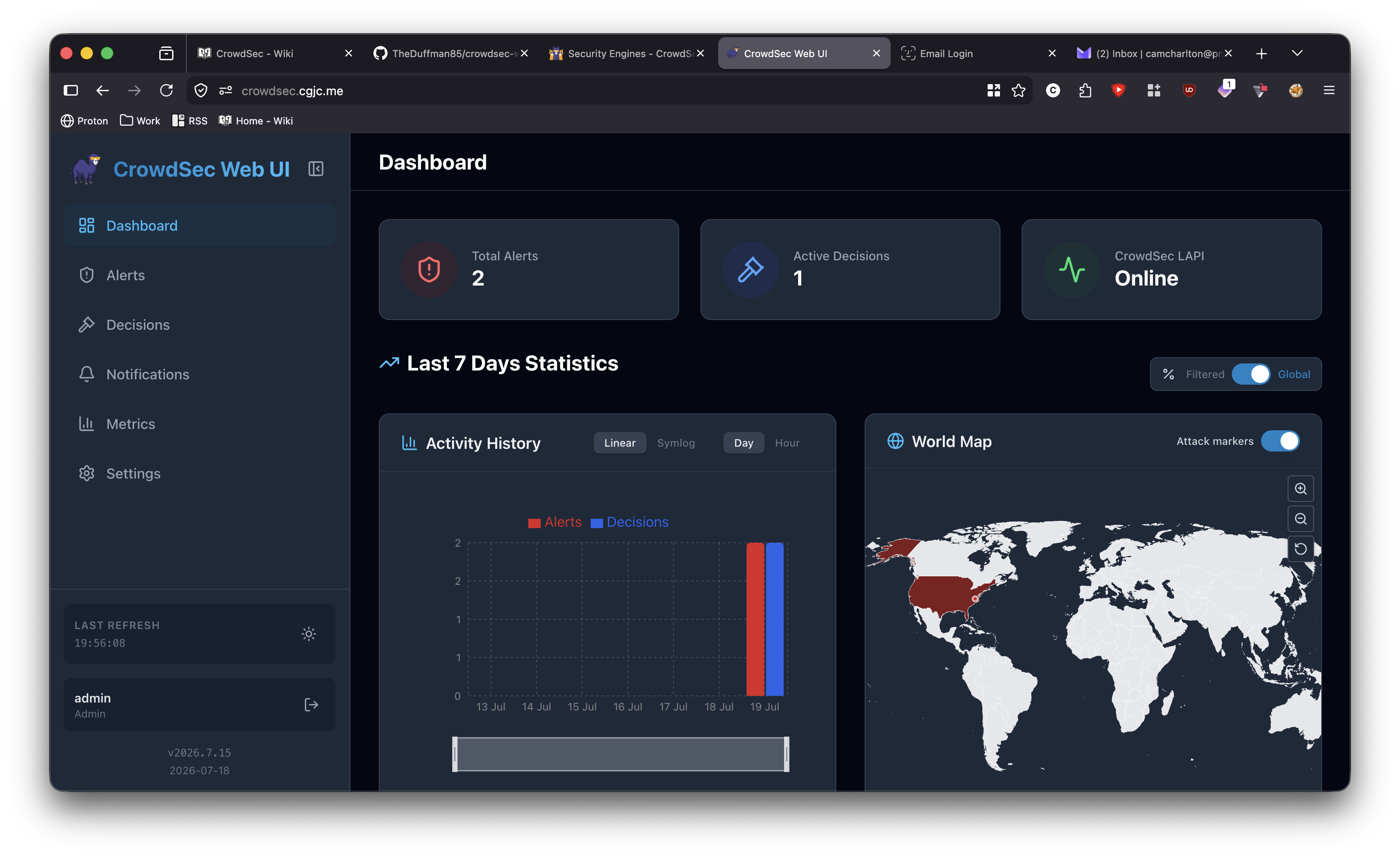Toggle the browser sidebar button
Image resolution: width=1400 pixels, height=857 pixels.
pos(70,90)
